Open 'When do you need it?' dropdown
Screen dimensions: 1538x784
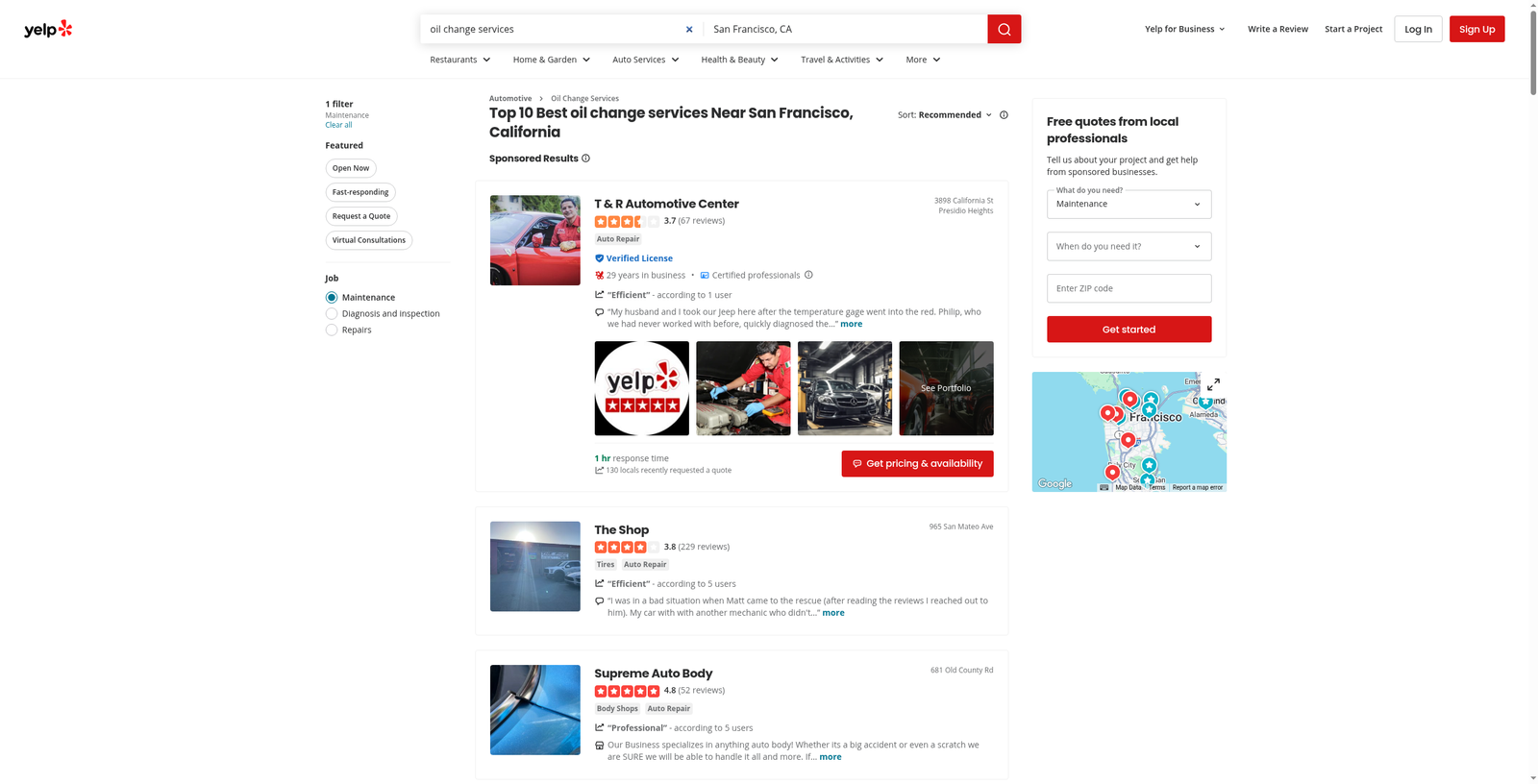[1129, 246]
